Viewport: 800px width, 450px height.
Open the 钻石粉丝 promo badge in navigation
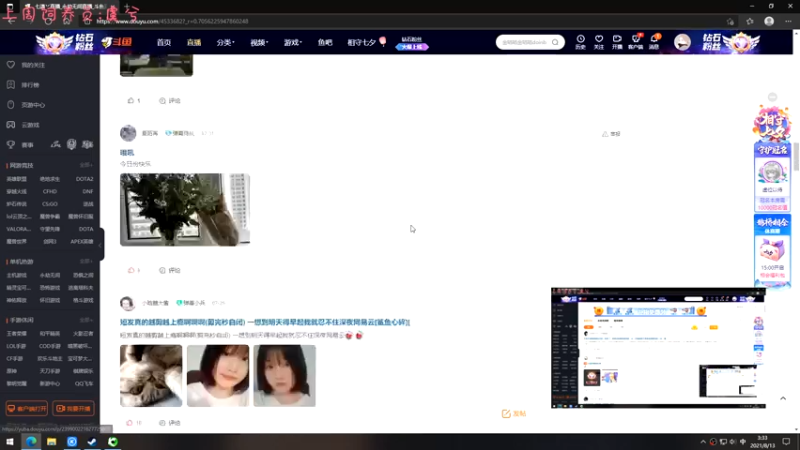(412, 43)
